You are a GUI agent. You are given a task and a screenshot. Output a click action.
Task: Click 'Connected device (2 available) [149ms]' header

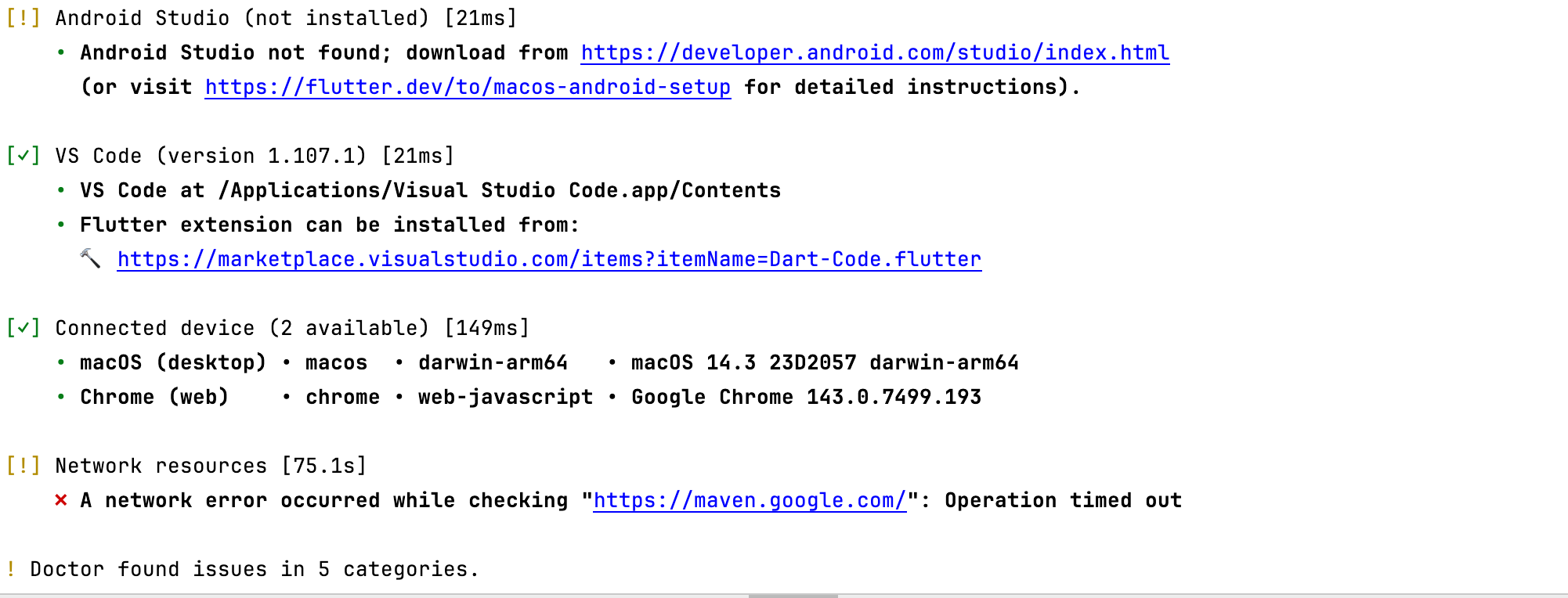click(292, 328)
